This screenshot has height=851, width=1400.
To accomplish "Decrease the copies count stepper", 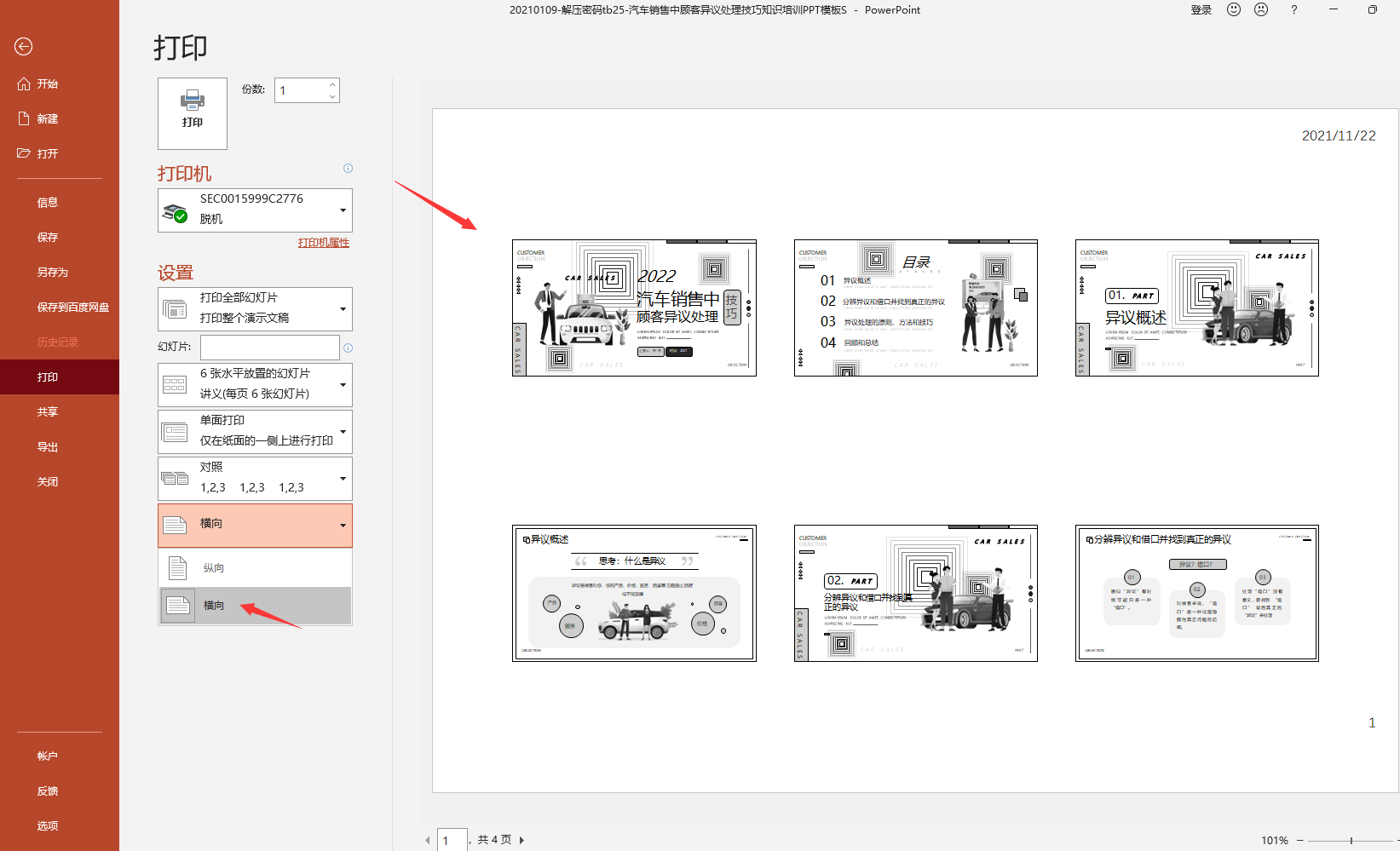I will point(332,96).
